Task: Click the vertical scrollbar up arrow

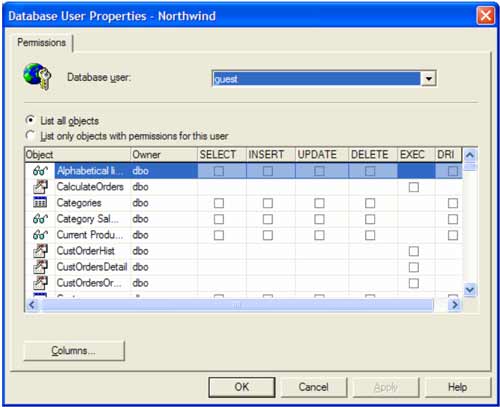Action: [x=470, y=155]
